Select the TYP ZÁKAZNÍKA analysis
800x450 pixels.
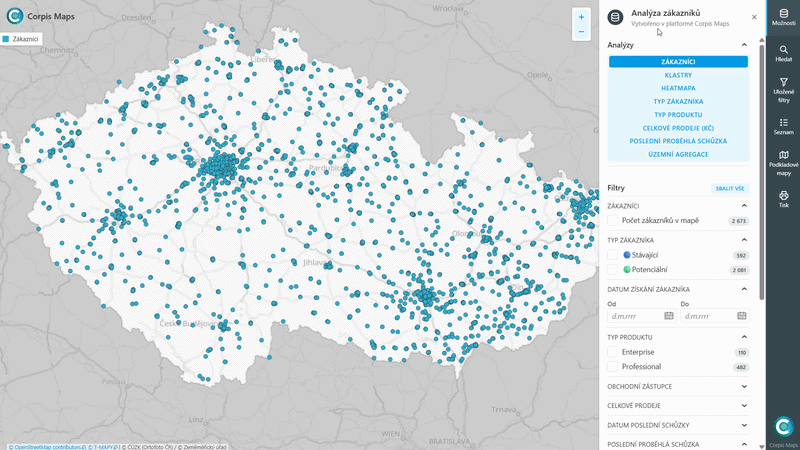click(678, 102)
